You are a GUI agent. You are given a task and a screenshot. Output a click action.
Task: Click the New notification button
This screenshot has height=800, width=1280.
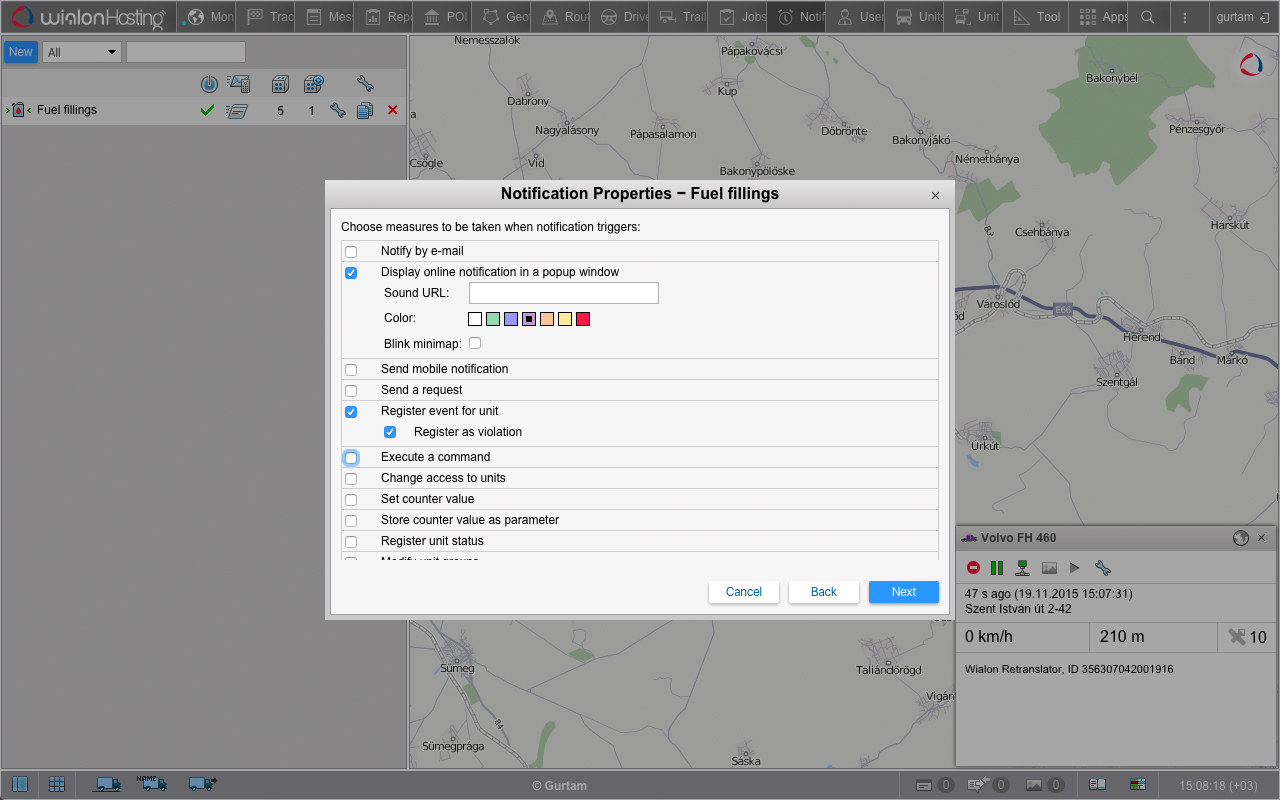(20, 52)
